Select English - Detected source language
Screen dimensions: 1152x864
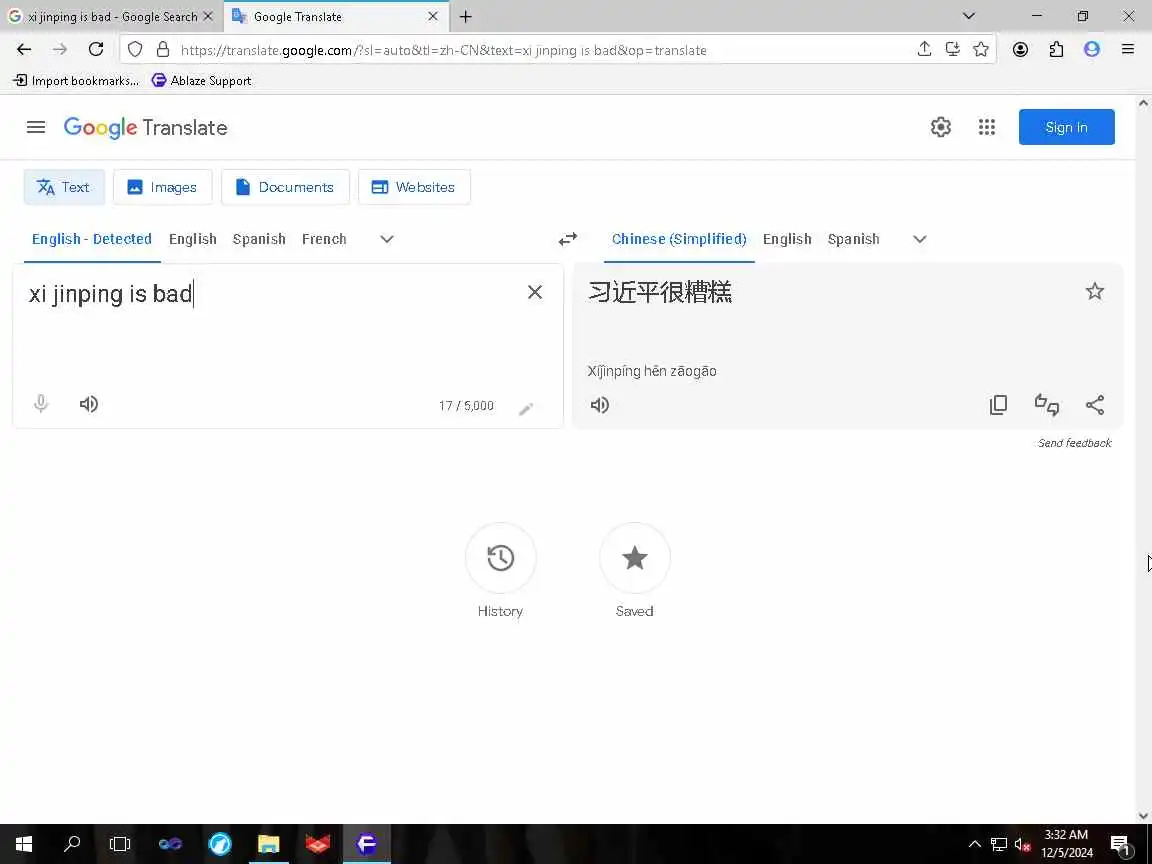point(92,239)
